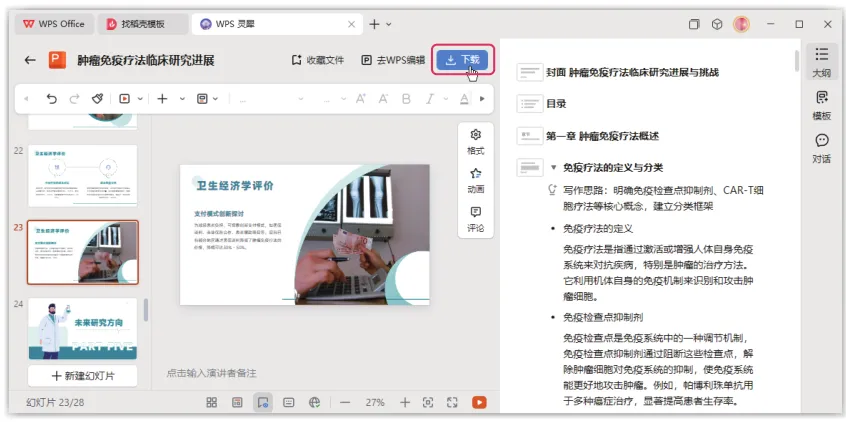Click the 免疫疗法的定义 bullet heading

point(597,228)
